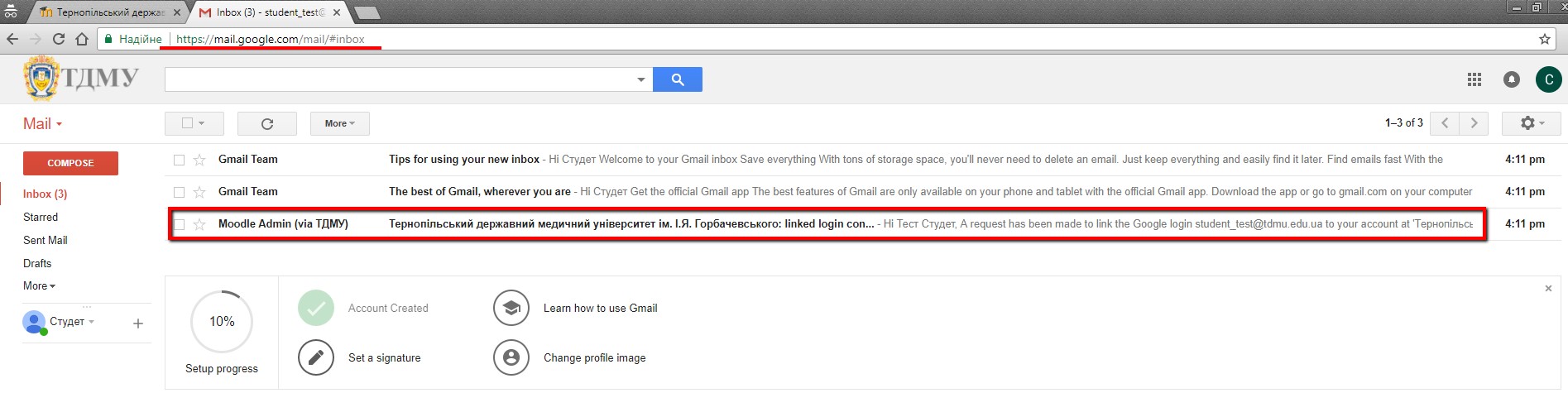
Task: Check the second Gmail Team email checkbox
Action: pos(179,192)
